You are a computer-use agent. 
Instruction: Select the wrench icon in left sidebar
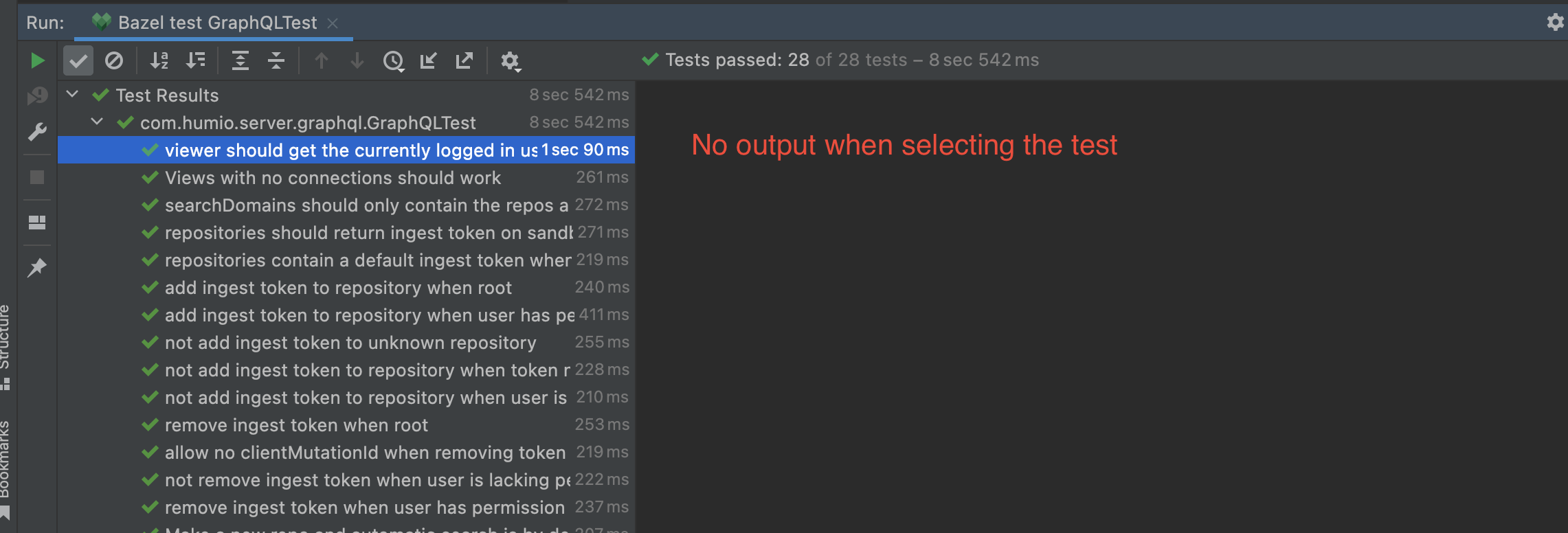pos(37,132)
